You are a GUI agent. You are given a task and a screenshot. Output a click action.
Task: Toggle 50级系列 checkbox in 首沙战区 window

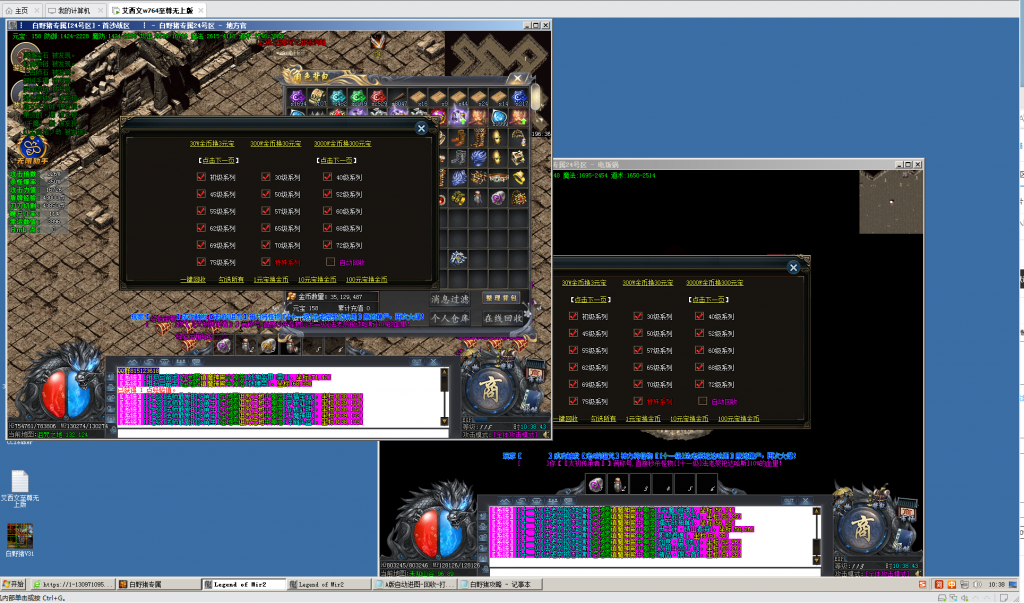[x=266, y=193]
